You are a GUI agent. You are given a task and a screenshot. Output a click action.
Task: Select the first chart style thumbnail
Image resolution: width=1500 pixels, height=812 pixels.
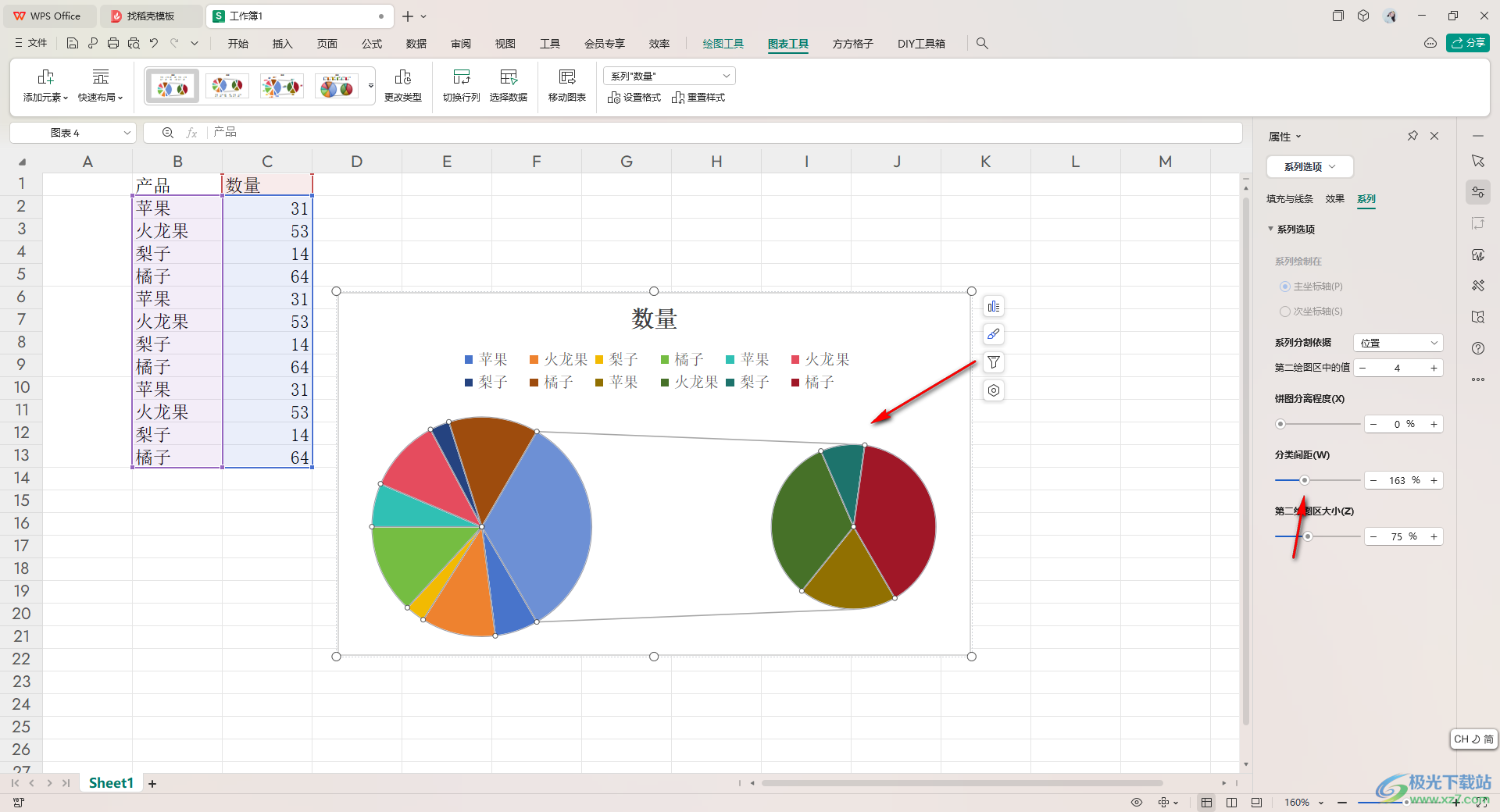tap(173, 86)
